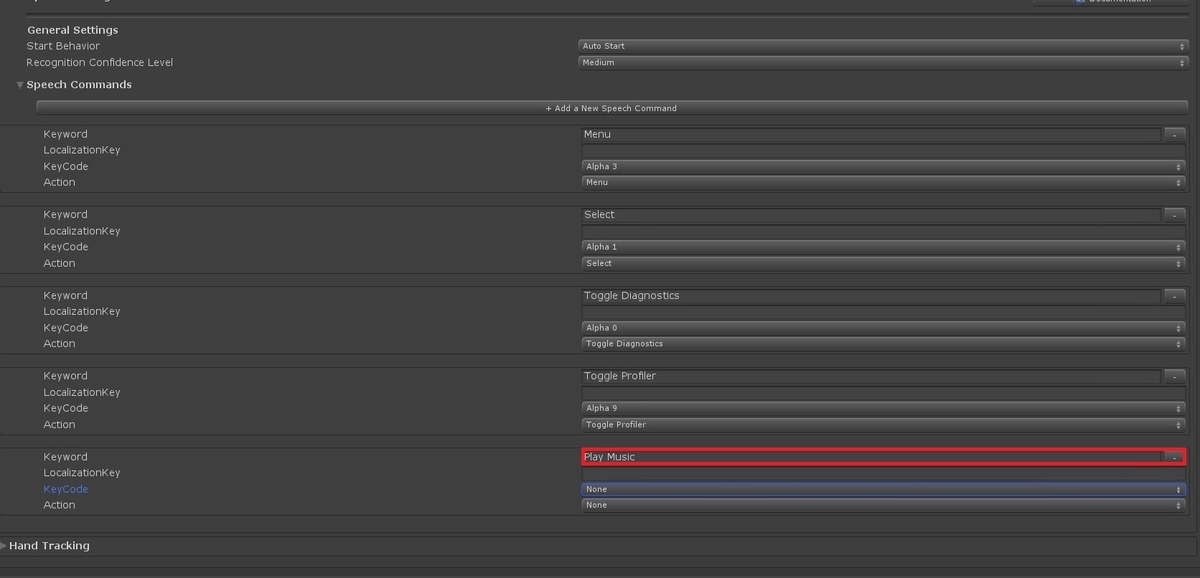1200x578 pixels.
Task: Remove the Toggle Profiler speech command
Action: point(1175,376)
